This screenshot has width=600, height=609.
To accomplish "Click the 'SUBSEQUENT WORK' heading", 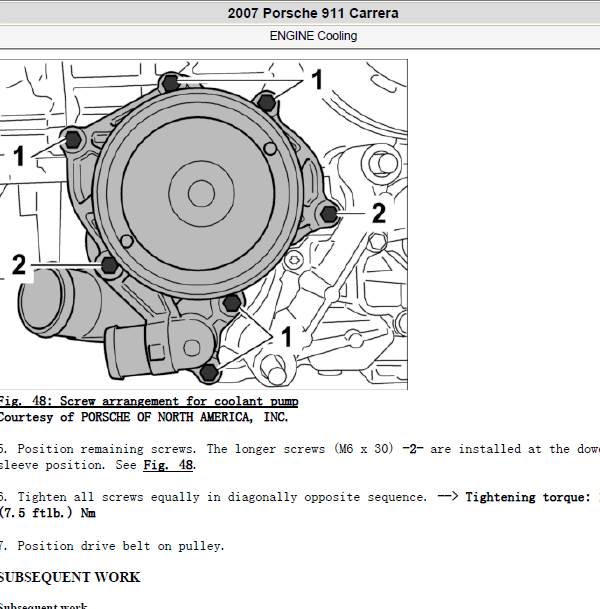I will pos(70,577).
